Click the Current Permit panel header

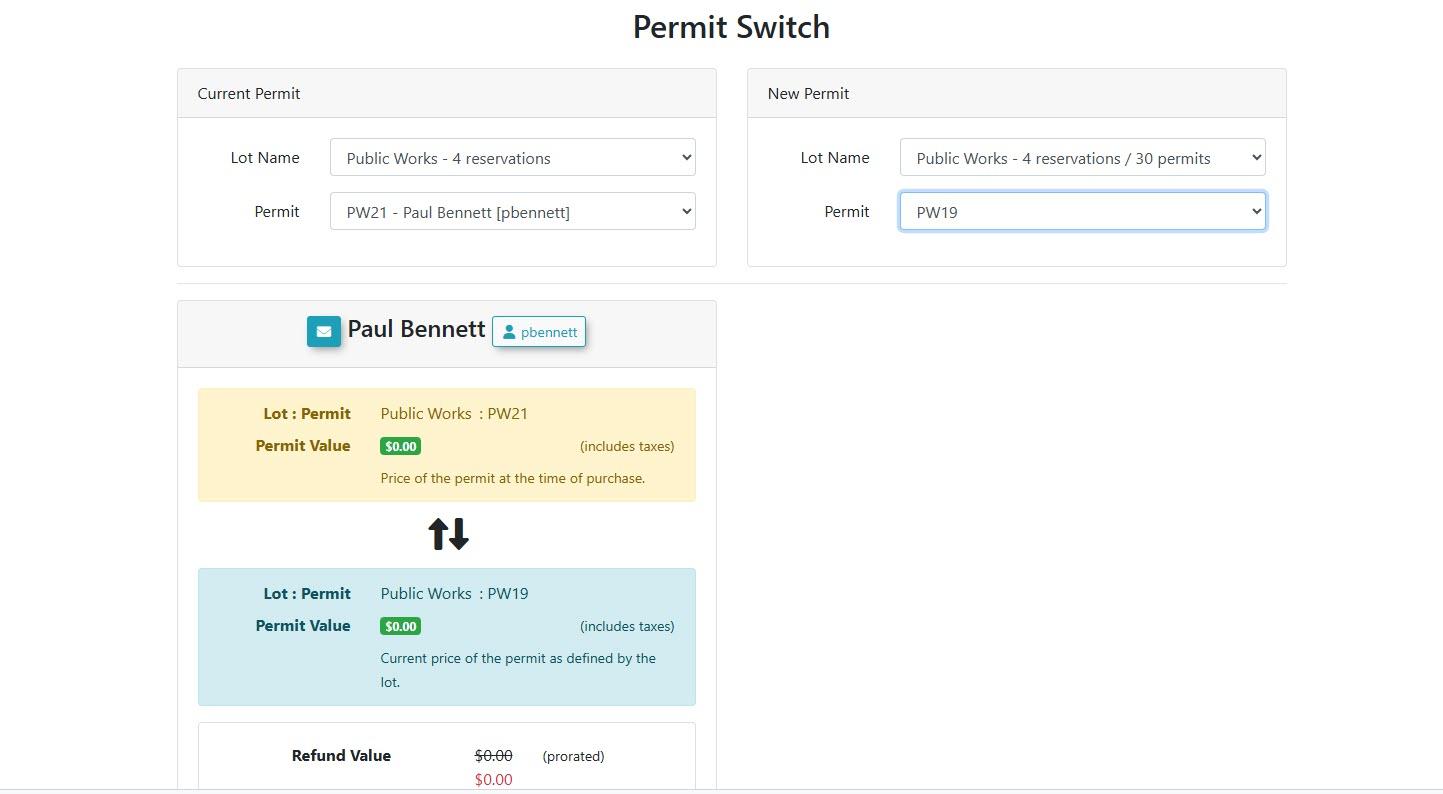(447, 94)
